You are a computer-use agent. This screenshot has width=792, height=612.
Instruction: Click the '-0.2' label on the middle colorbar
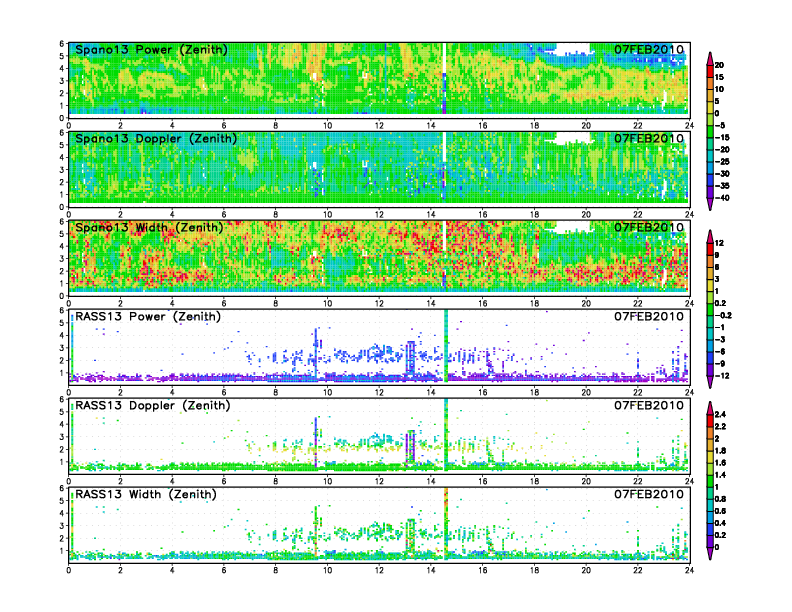[723, 316]
